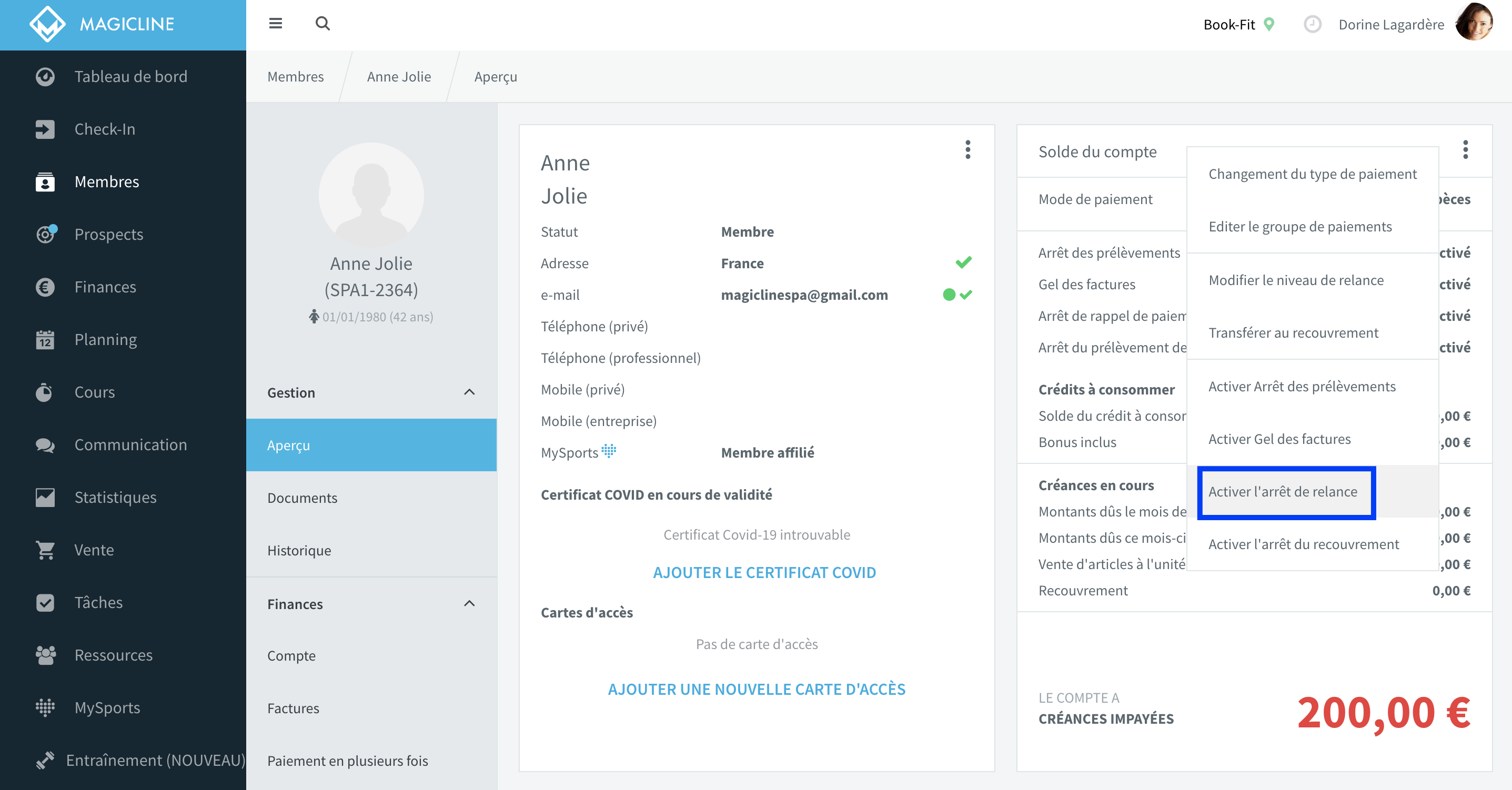
Task: Collapse the Finances submenu chevron
Action: tap(469, 603)
